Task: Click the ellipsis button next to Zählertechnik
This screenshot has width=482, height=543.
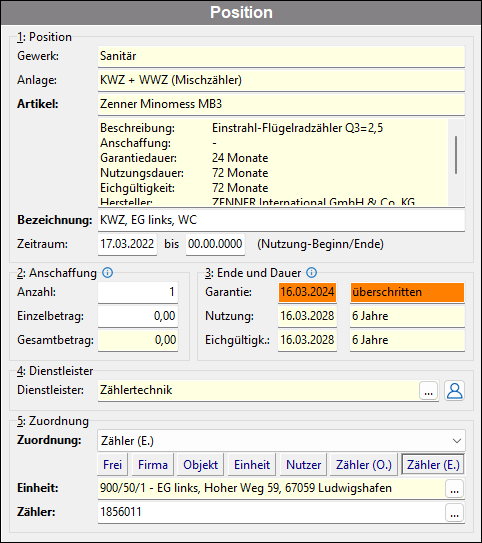Action: (x=429, y=391)
